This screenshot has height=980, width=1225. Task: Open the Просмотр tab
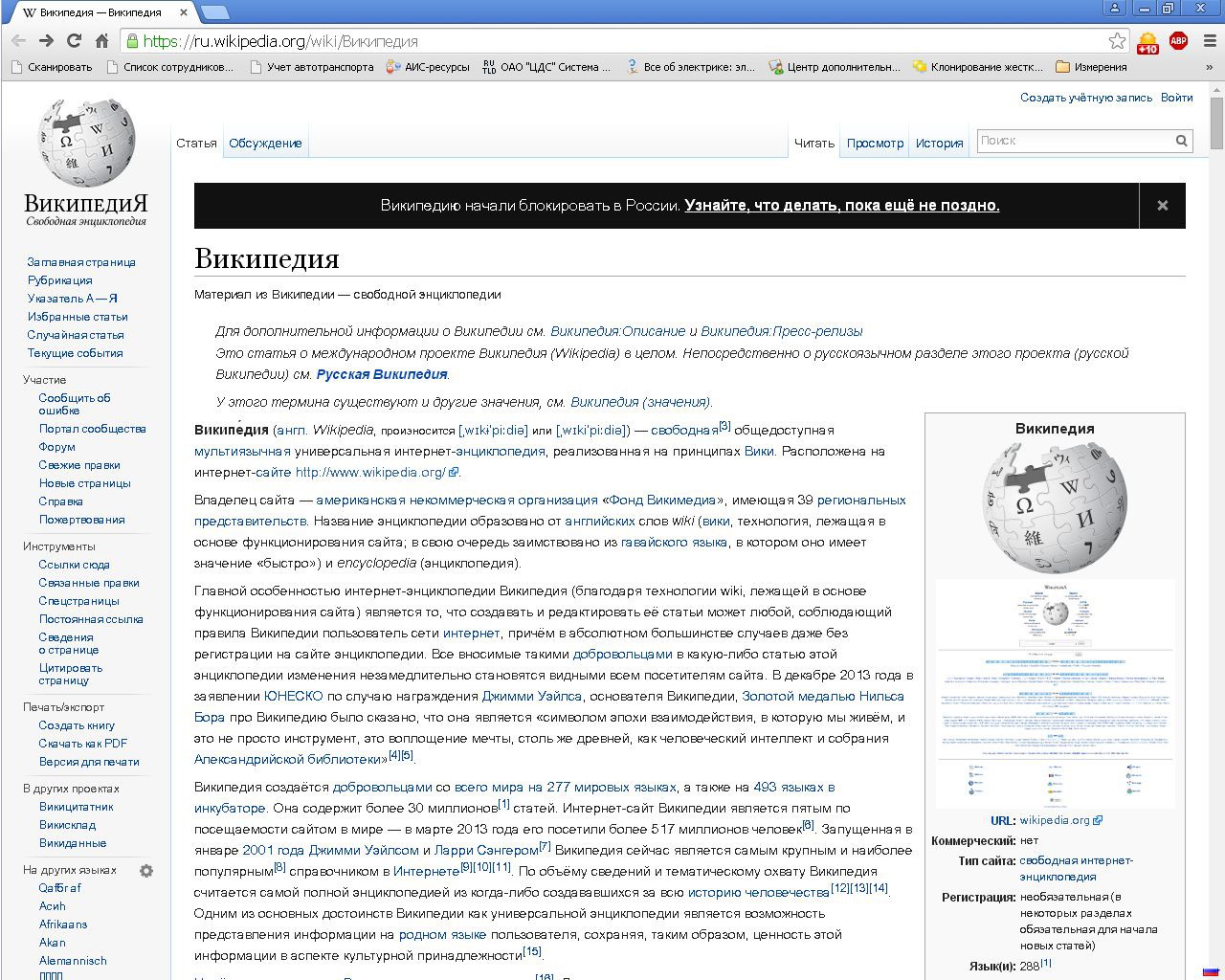[x=875, y=143]
